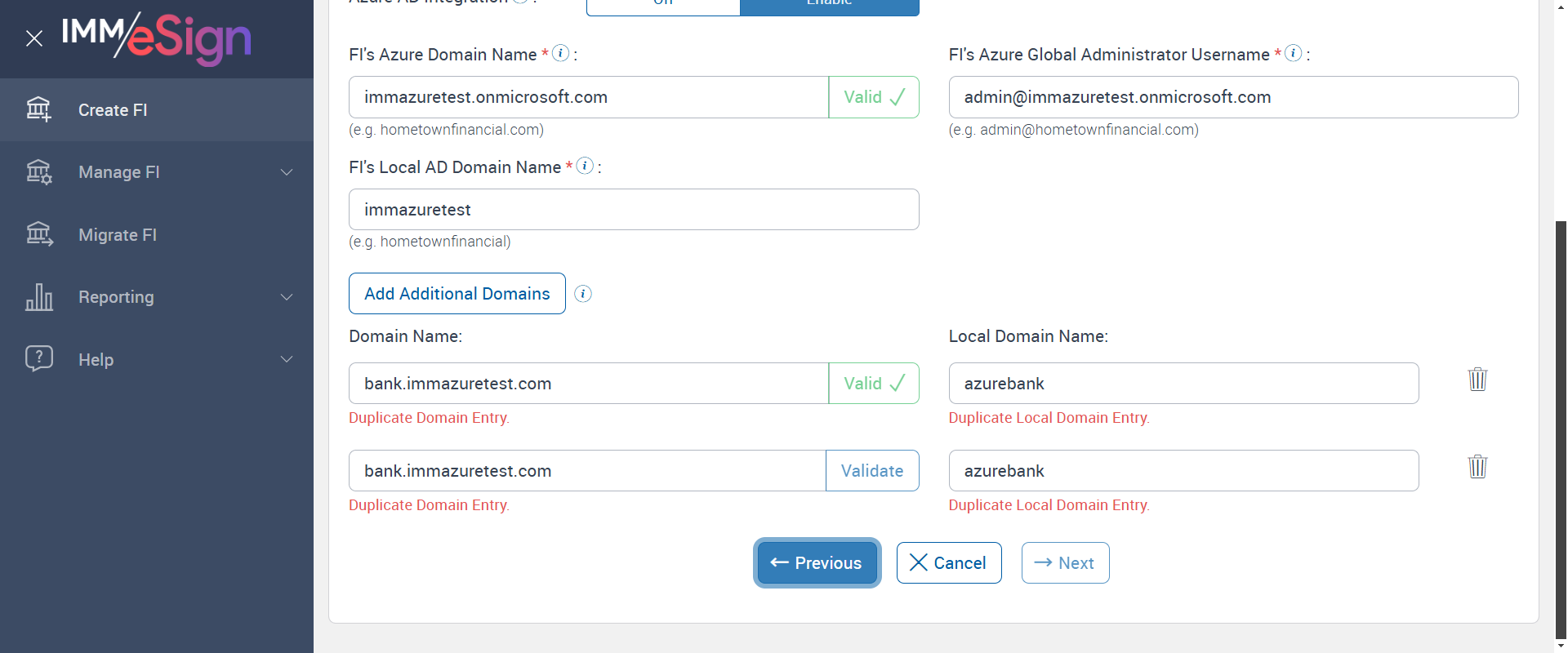The width and height of the screenshot is (1568, 653).
Task: Close the sidebar with the X icon
Action: pyautogui.click(x=34, y=38)
